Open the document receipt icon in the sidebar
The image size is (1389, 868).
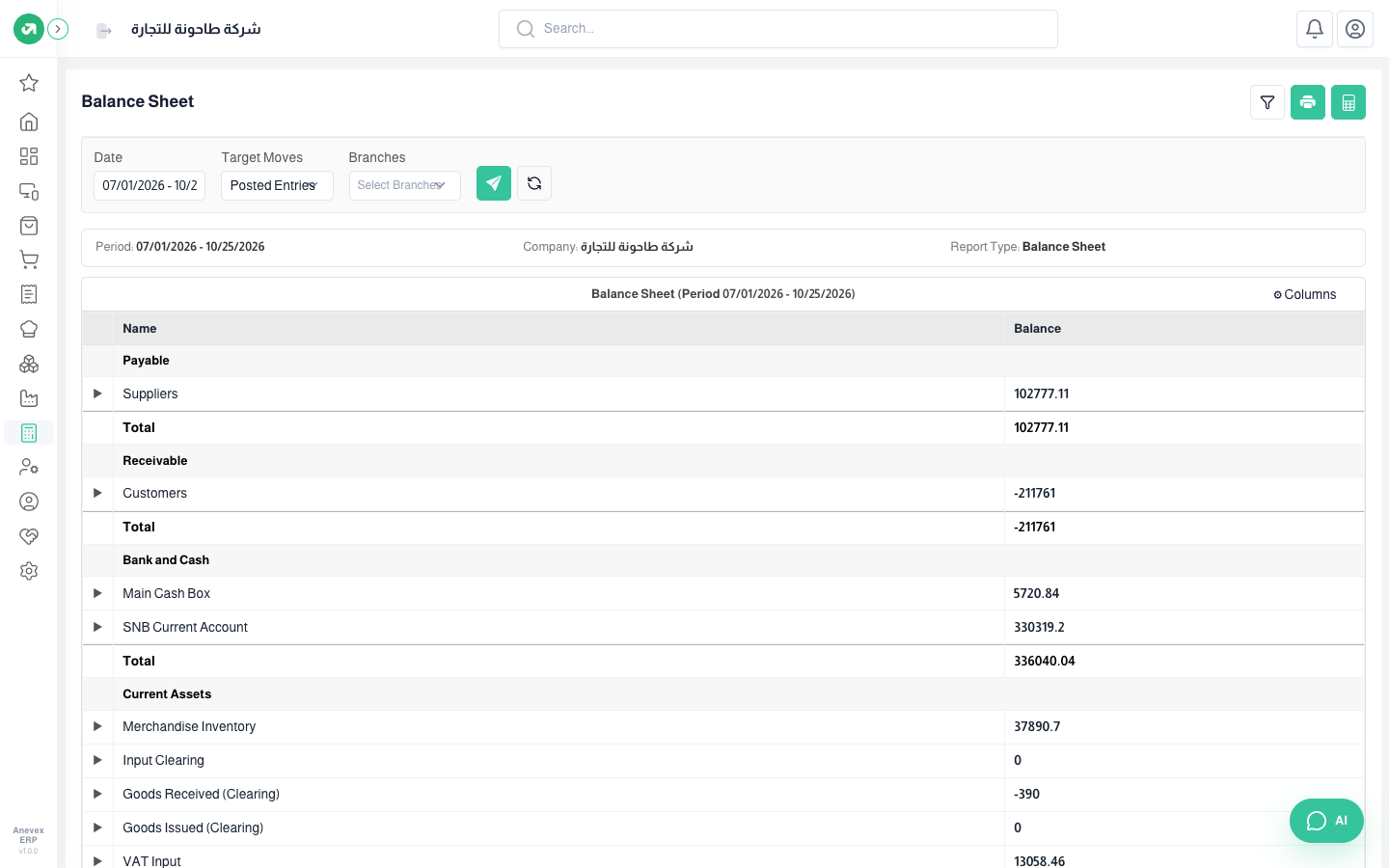[x=29, y=294]
